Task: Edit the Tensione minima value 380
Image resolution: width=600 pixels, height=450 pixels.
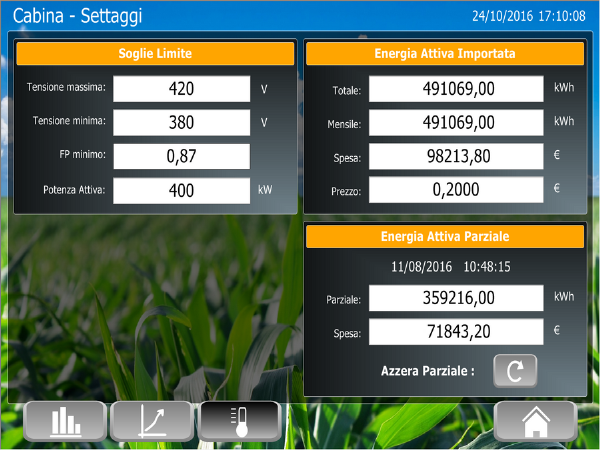Action: tap(181, 122)
